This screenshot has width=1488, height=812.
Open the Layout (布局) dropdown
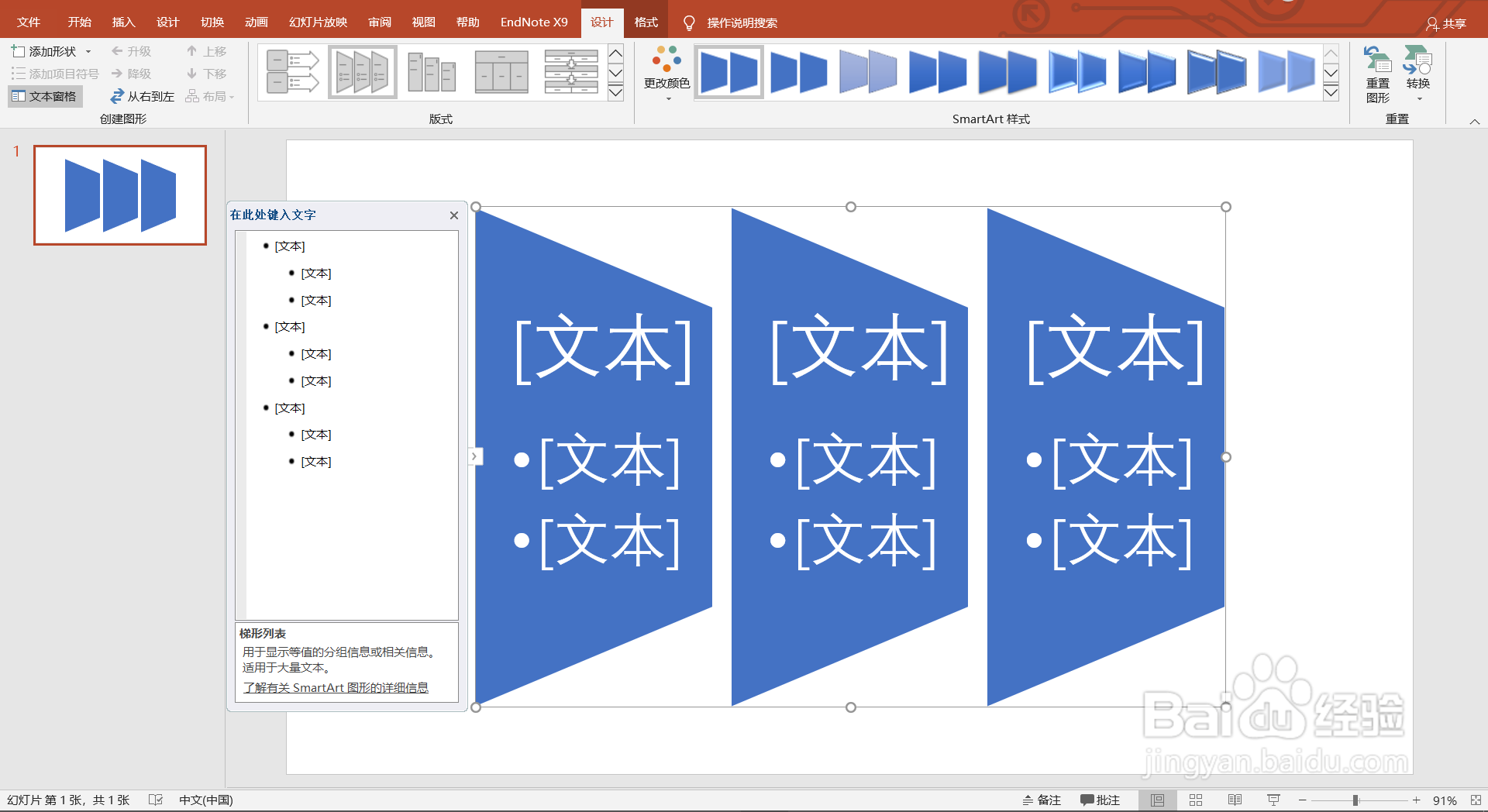[210, 96]
